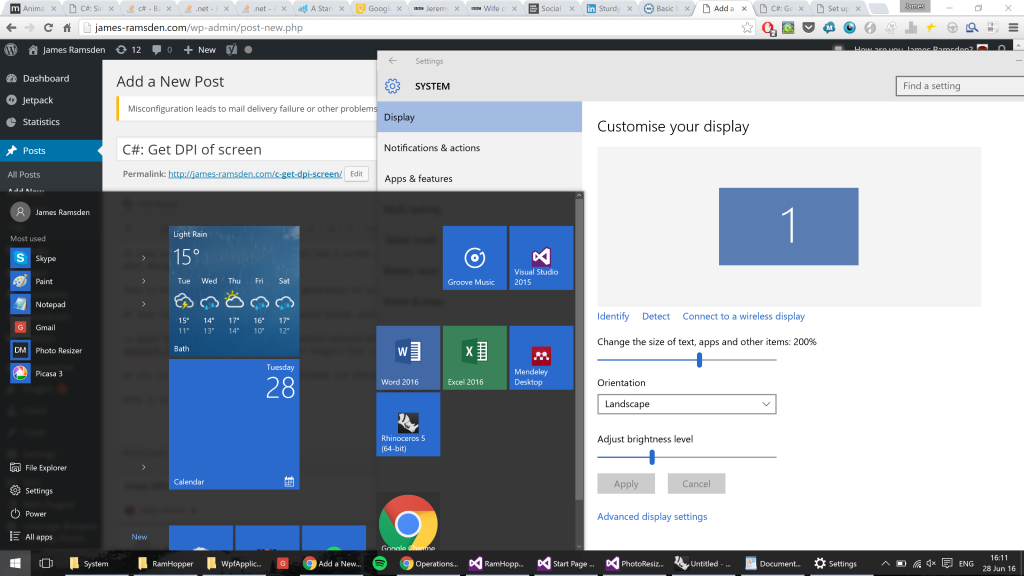Click the Windows Start button on the taskbar
The height and width of the screenshot is (576, 1024).
pos(15,563)
